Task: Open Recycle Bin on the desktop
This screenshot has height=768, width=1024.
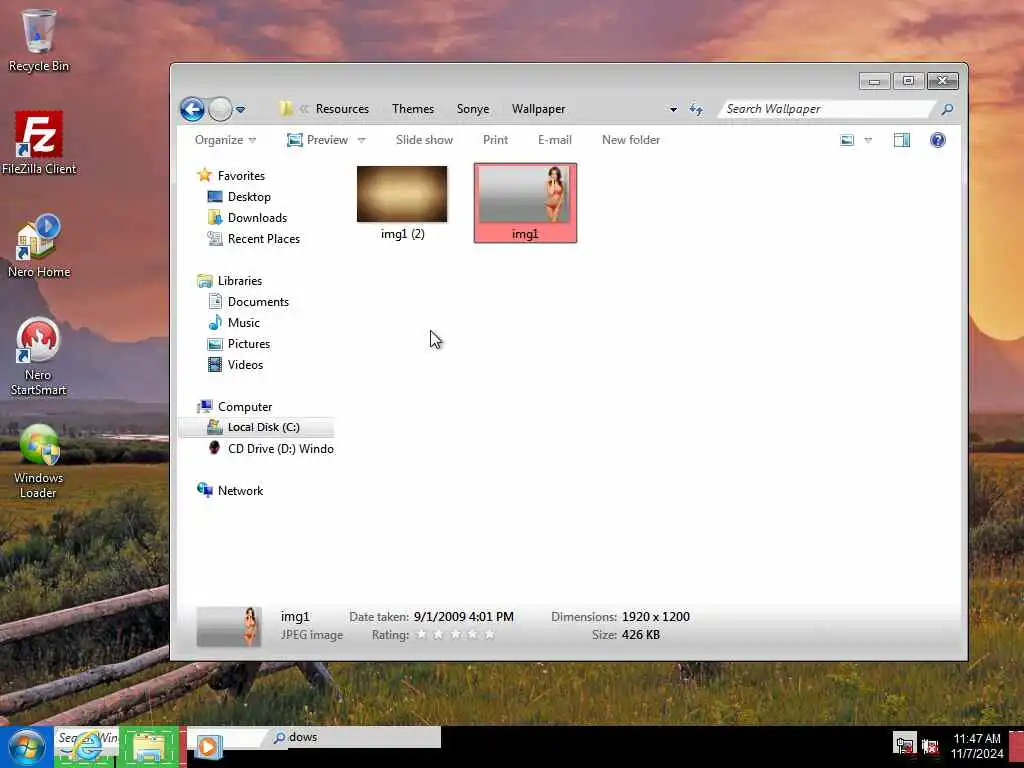Action: (39, 40)
